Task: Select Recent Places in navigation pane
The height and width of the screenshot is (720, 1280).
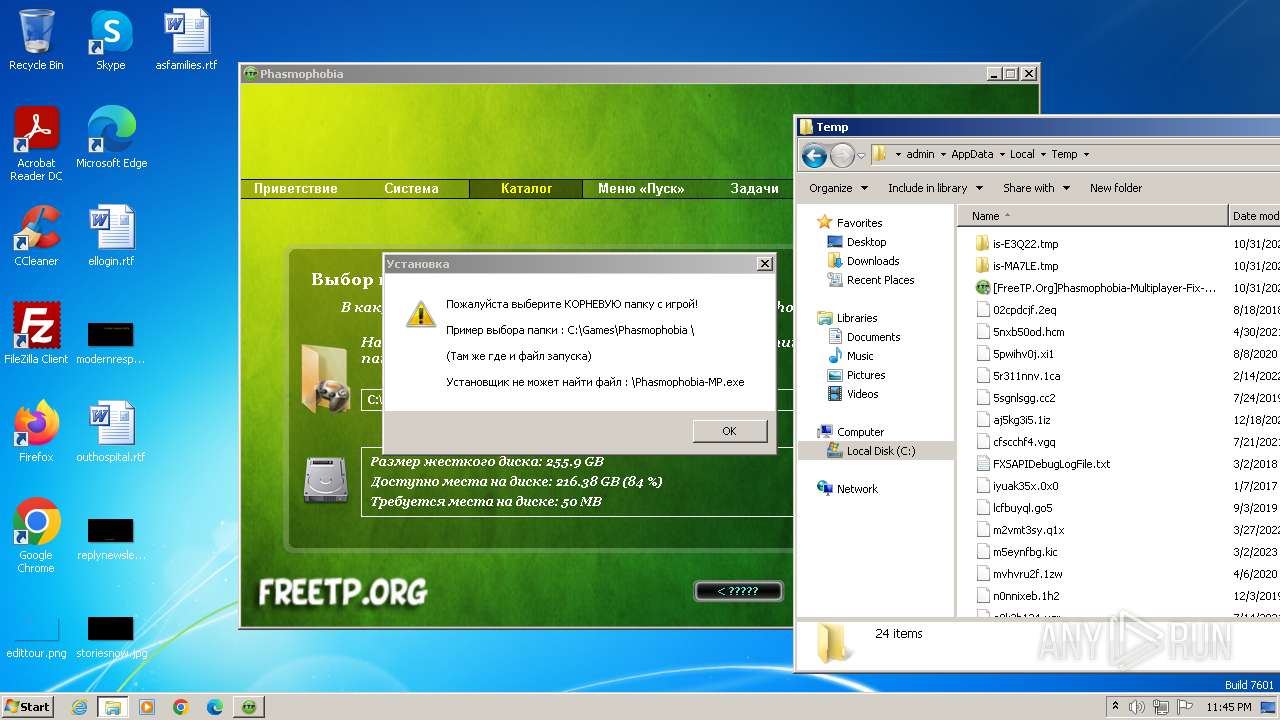Action: (x=880, y=280)
